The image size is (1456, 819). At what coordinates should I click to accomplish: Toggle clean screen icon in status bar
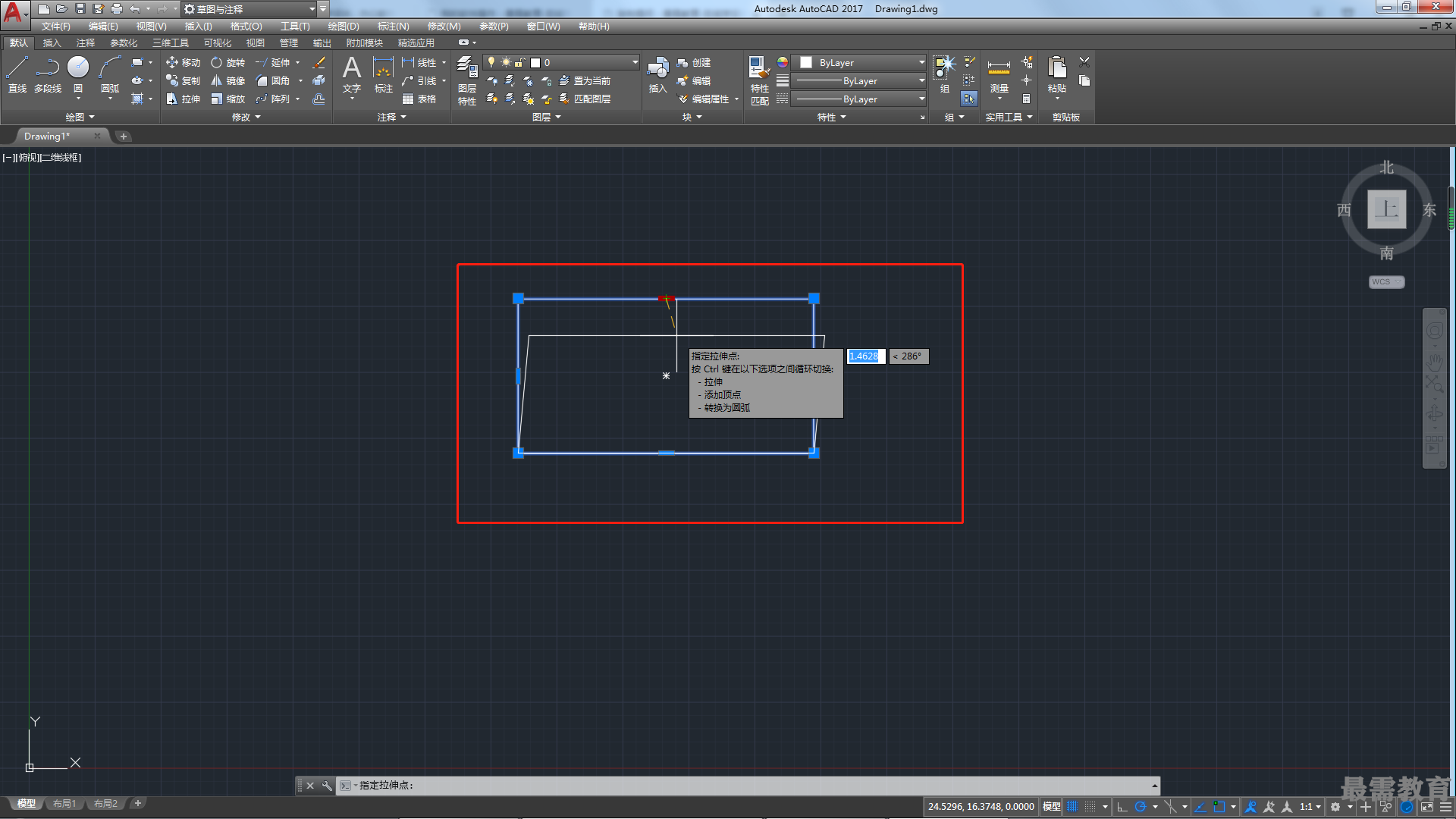click(x=1427, y=807)
